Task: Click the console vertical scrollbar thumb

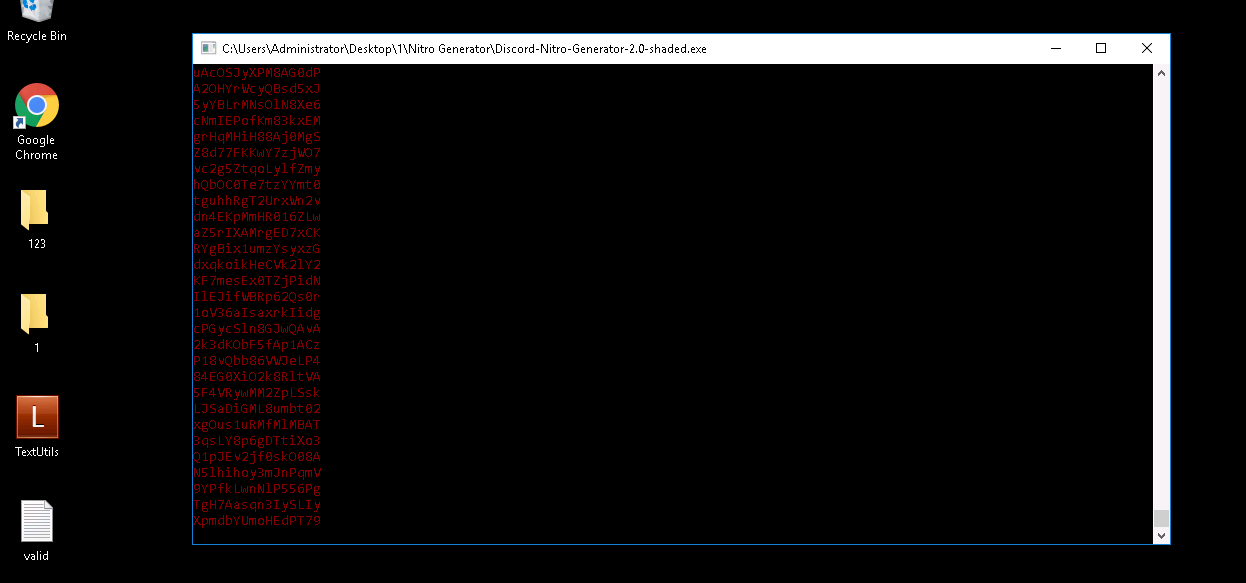Action: 1161,518
